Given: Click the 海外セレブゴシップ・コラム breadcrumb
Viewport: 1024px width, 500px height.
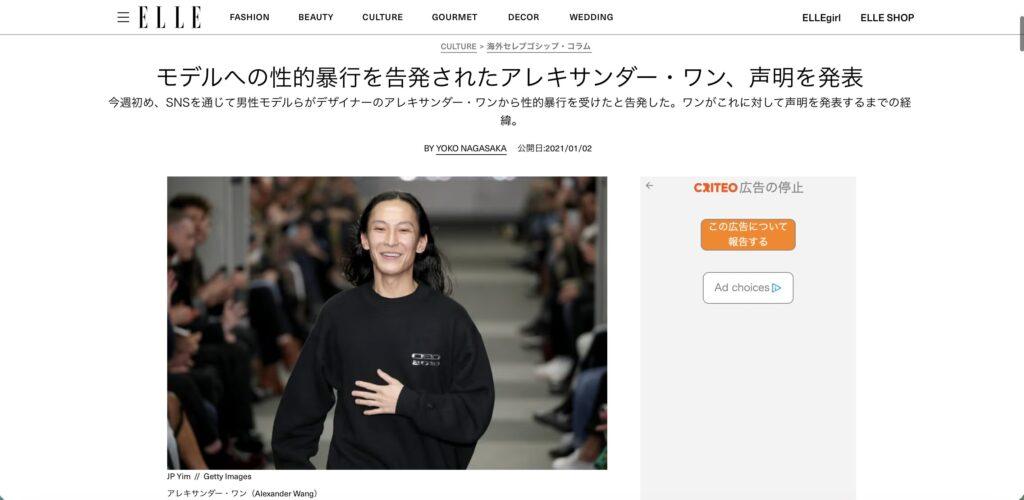Looking at the screenshot, I should [539, 47].
